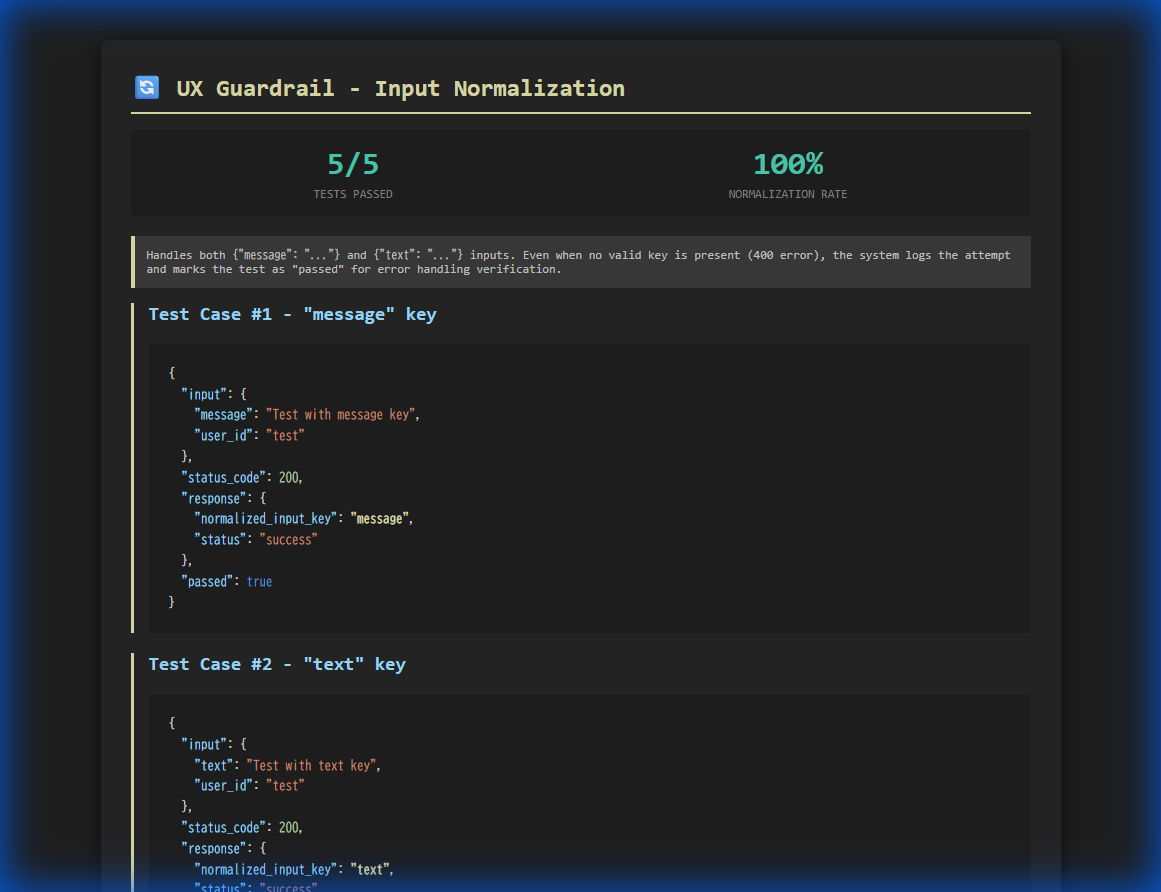Image resolution: width=1161 pixels, height=892 pixels.
Task: Click the "success" status value in Test Case #1
Action: tap(288, 539)
